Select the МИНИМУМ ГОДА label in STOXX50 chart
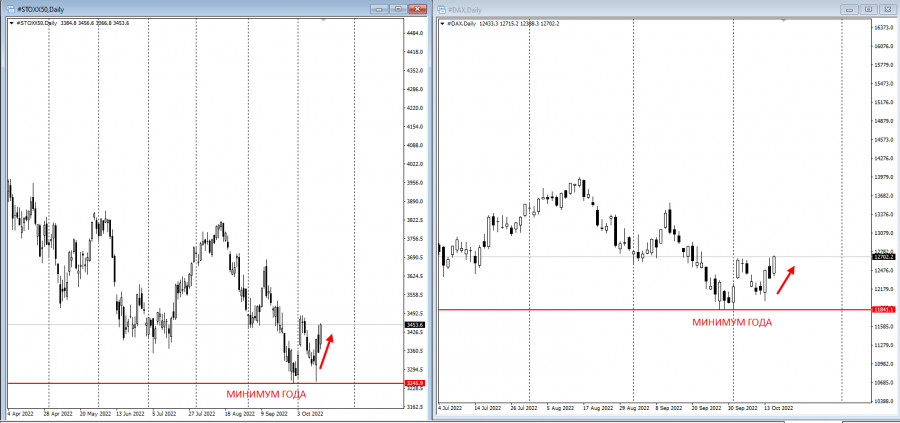Image resolution: width=900 pixels, height=423 pixels. pos(266,394)
